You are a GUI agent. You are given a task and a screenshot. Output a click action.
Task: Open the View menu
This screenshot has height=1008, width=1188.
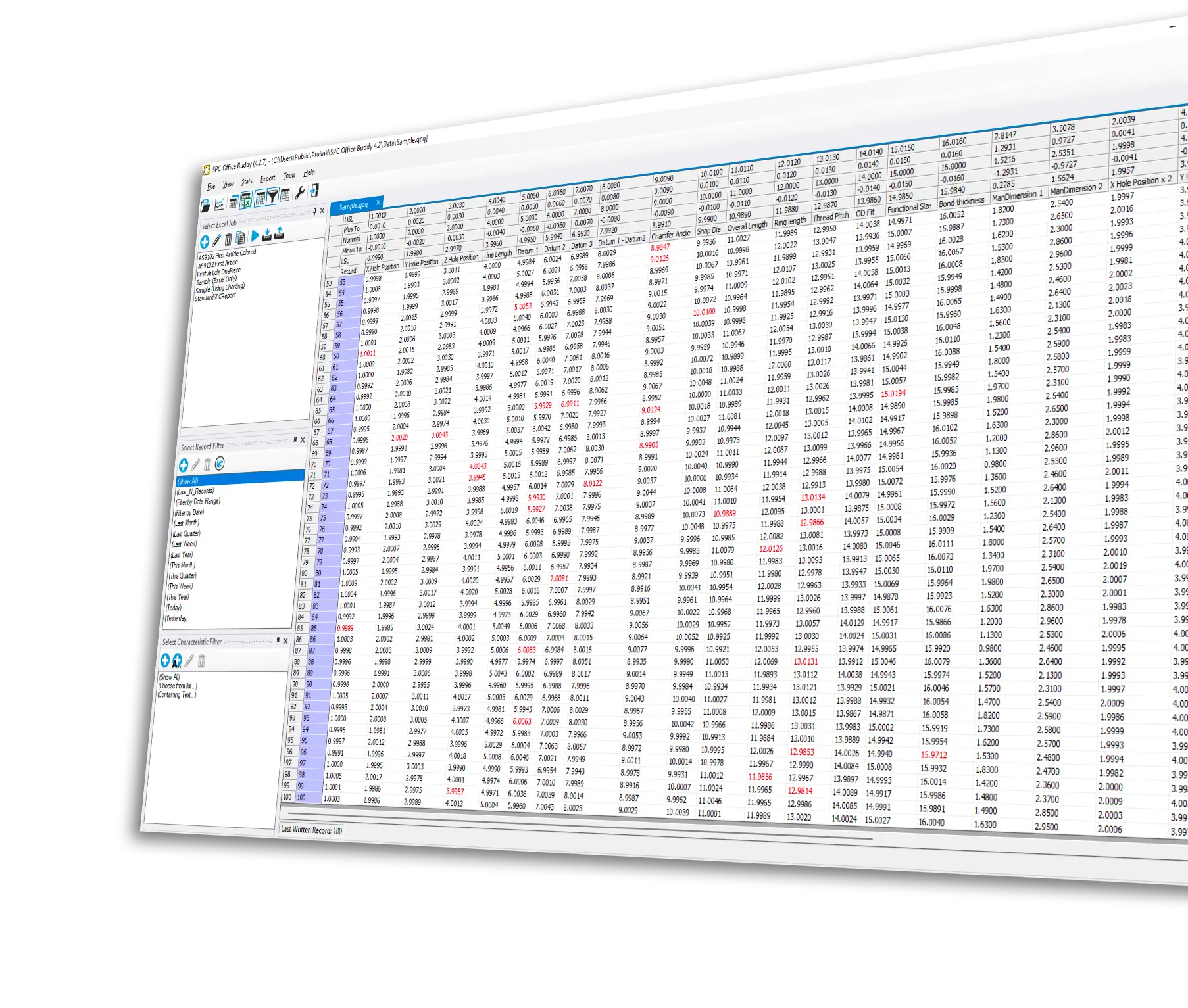click(228, 184)
